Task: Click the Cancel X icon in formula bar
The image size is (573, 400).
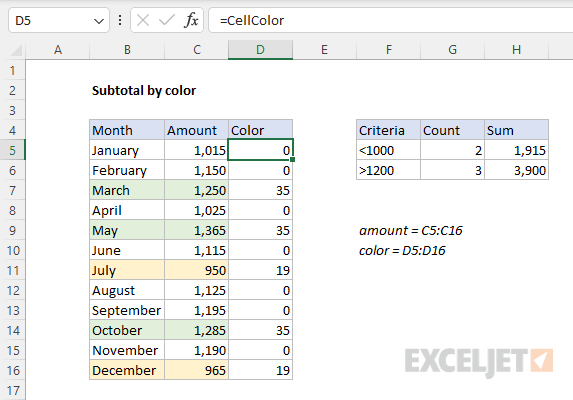Action: [x=143, y=20]
